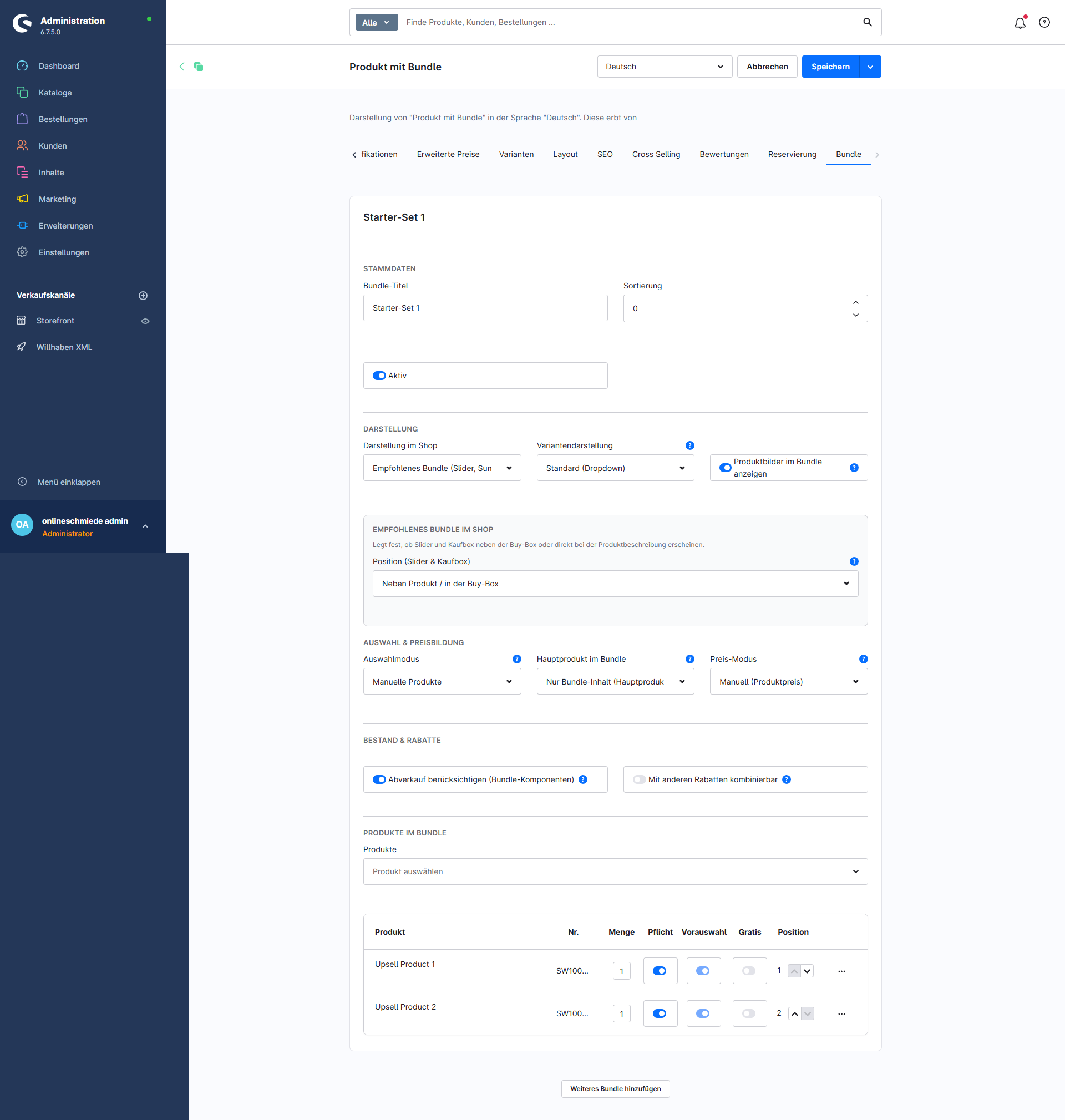This screenshot has width=1065, height=1120.
Task: Move Upsell Product 1 position down
Action: (x=807, y=971)
